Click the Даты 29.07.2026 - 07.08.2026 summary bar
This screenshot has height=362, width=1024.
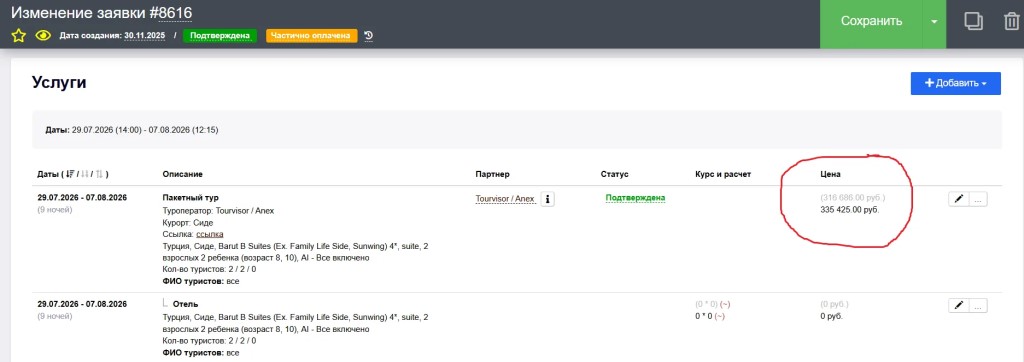(x=517, y=130)
